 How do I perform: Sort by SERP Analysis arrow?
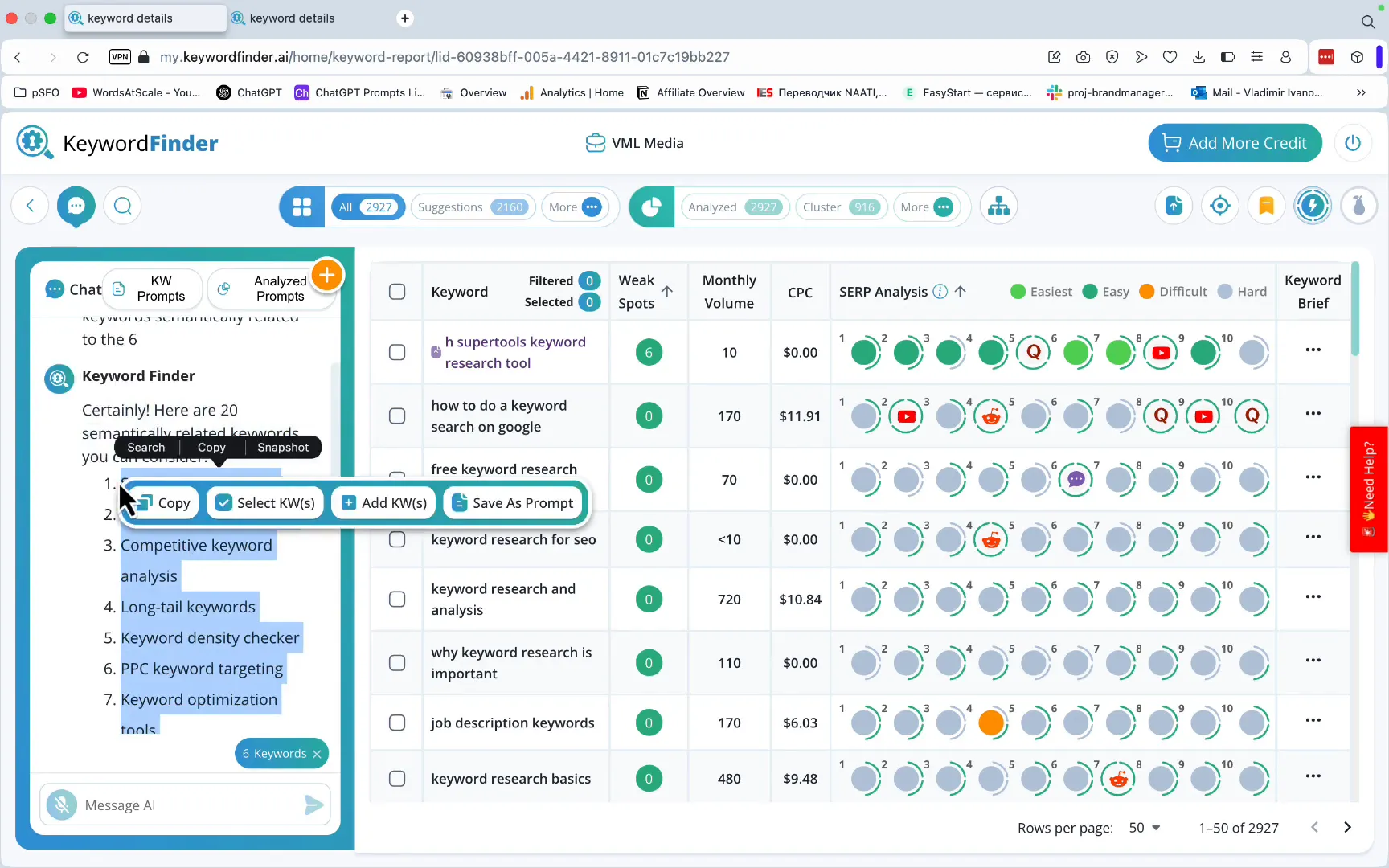[x=961, y=292]
